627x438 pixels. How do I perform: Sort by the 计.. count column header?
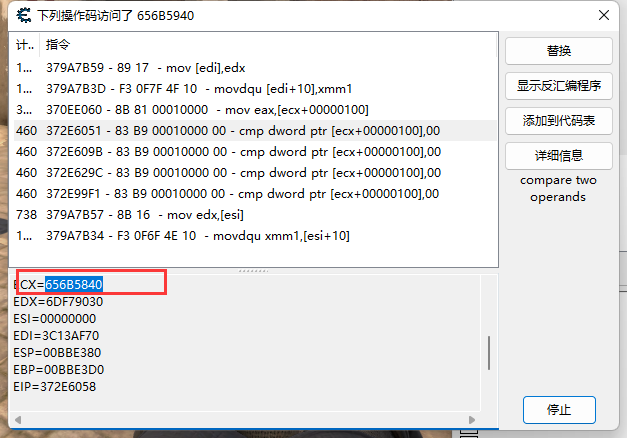coord(25,44)
